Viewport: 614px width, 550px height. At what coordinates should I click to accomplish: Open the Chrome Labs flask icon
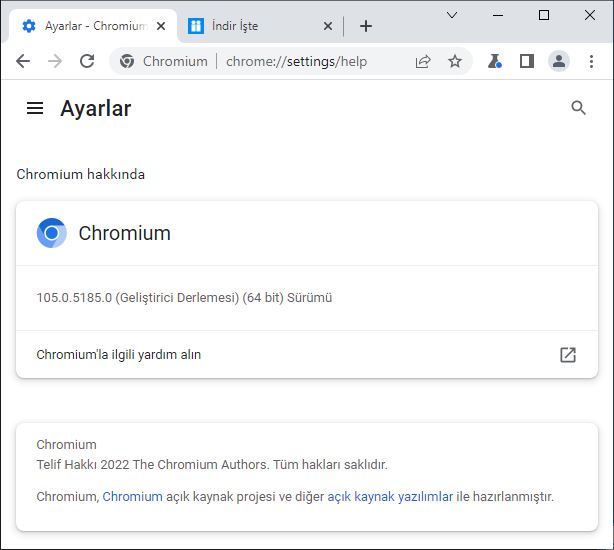point(495,61)
